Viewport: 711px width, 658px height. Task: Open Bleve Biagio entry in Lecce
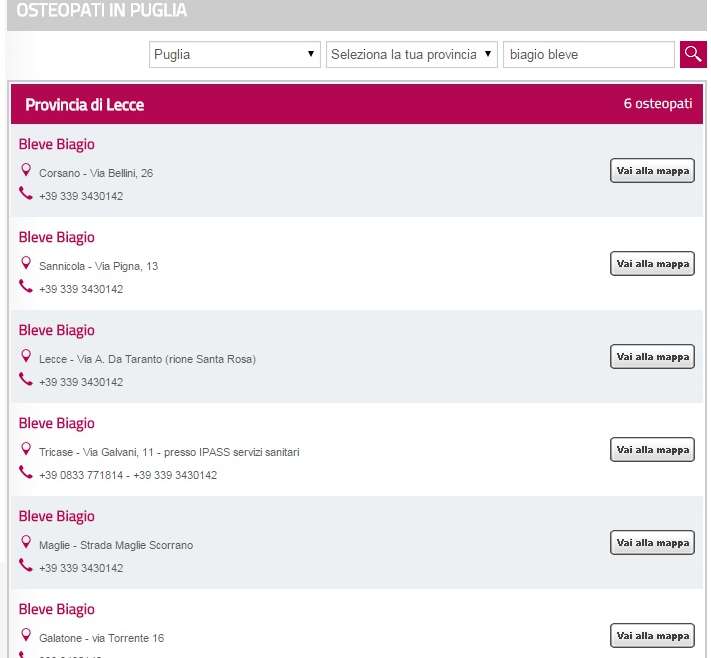click(x=57, y=330)
